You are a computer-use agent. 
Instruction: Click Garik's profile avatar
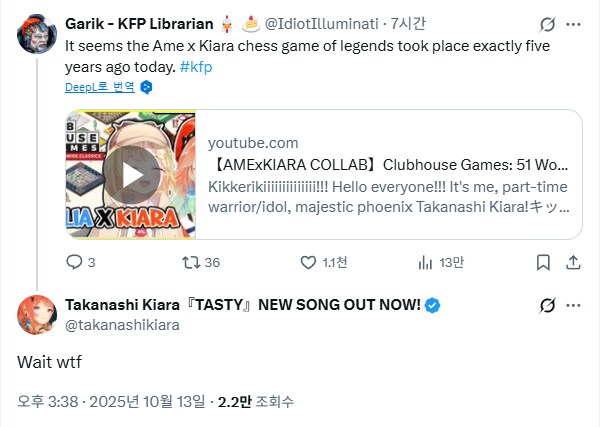(x=37, y=33)
